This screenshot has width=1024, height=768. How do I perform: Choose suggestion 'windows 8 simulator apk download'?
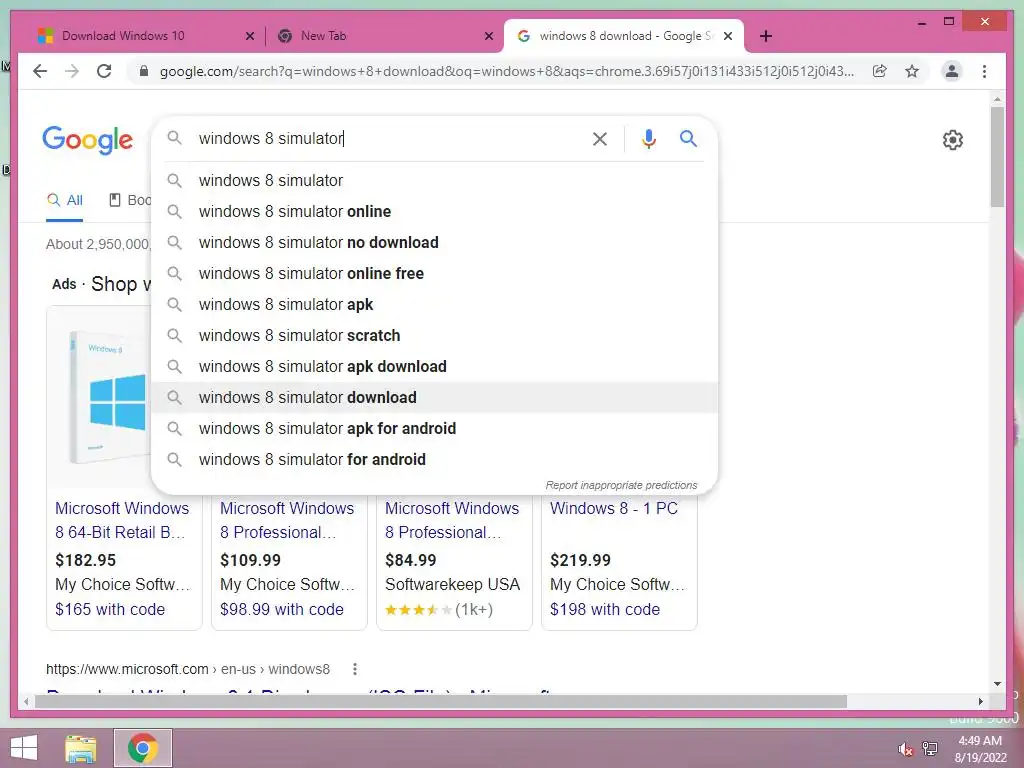[x=434, y=366]
